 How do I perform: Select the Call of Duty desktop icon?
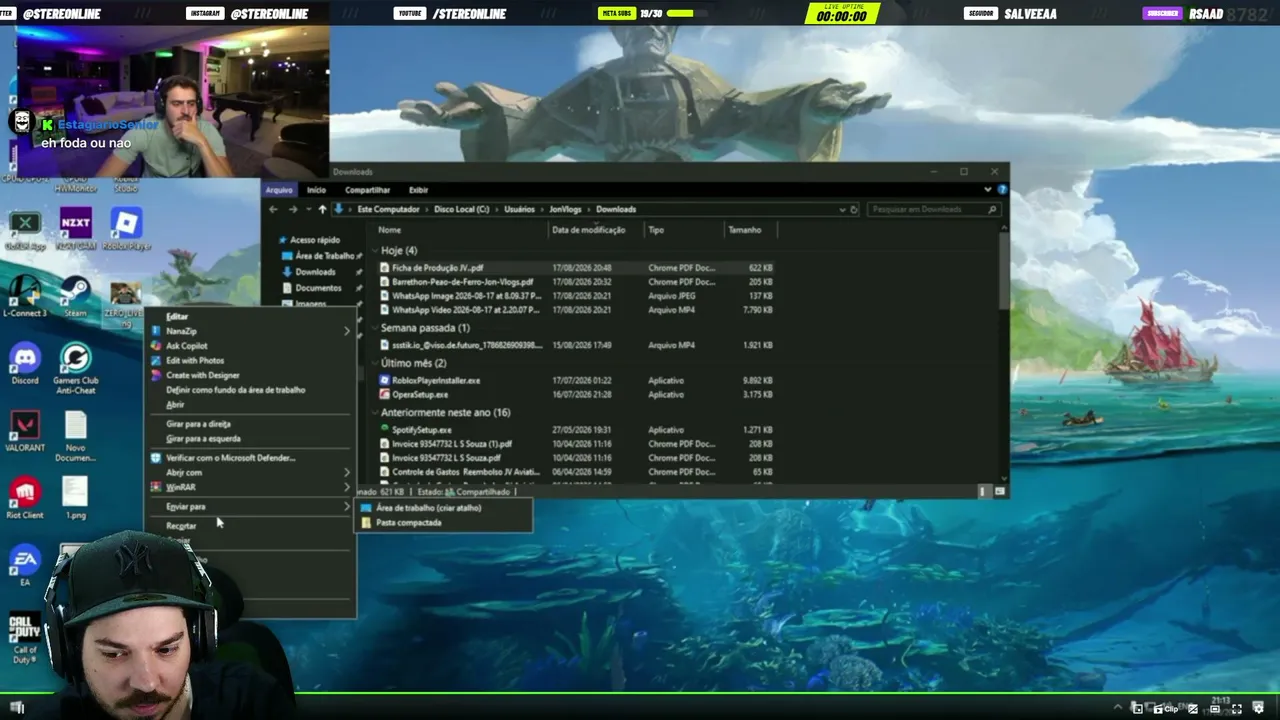click(x=25, y=640)
